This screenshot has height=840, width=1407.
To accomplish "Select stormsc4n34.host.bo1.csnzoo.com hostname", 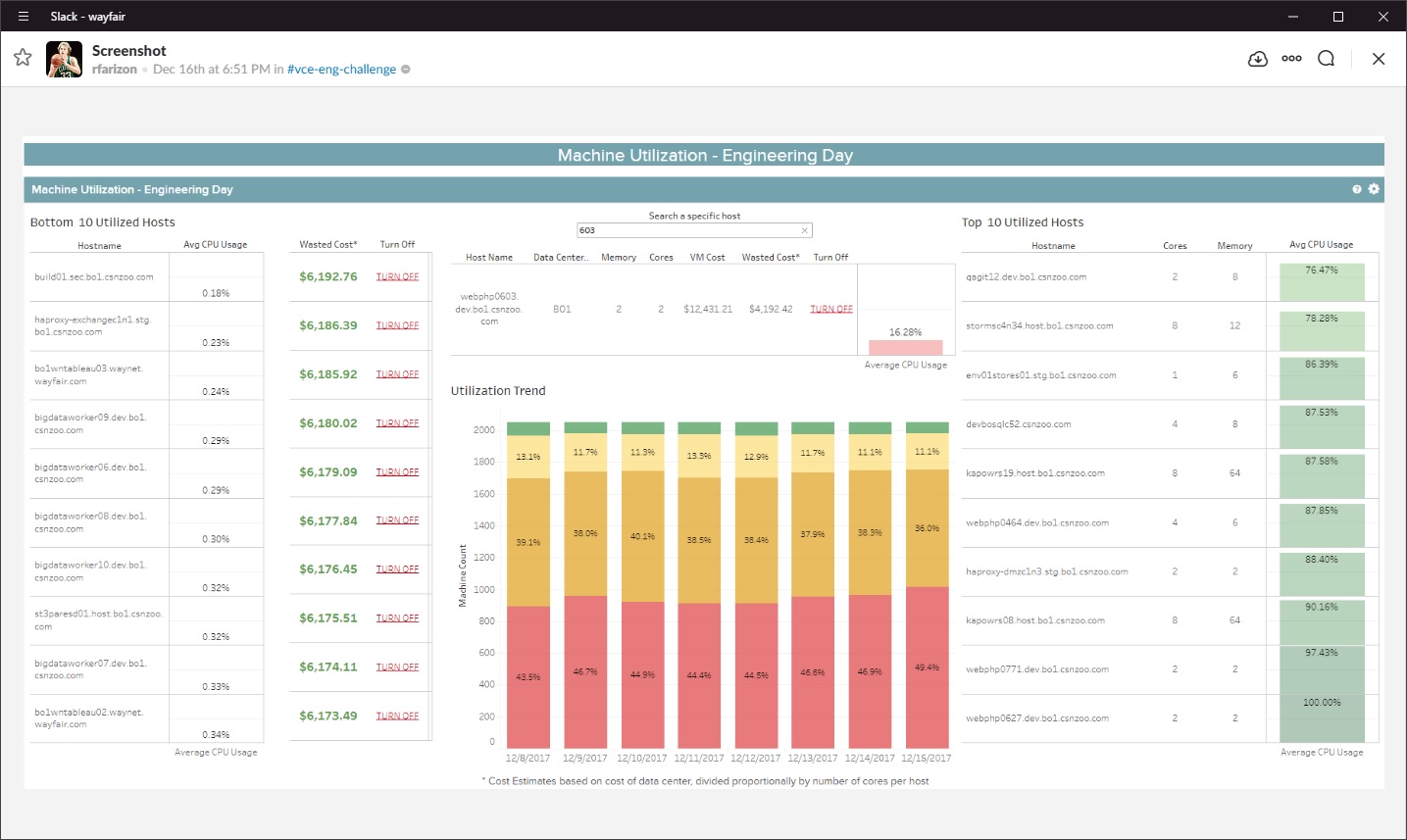I will click(x=1039, y=326).
